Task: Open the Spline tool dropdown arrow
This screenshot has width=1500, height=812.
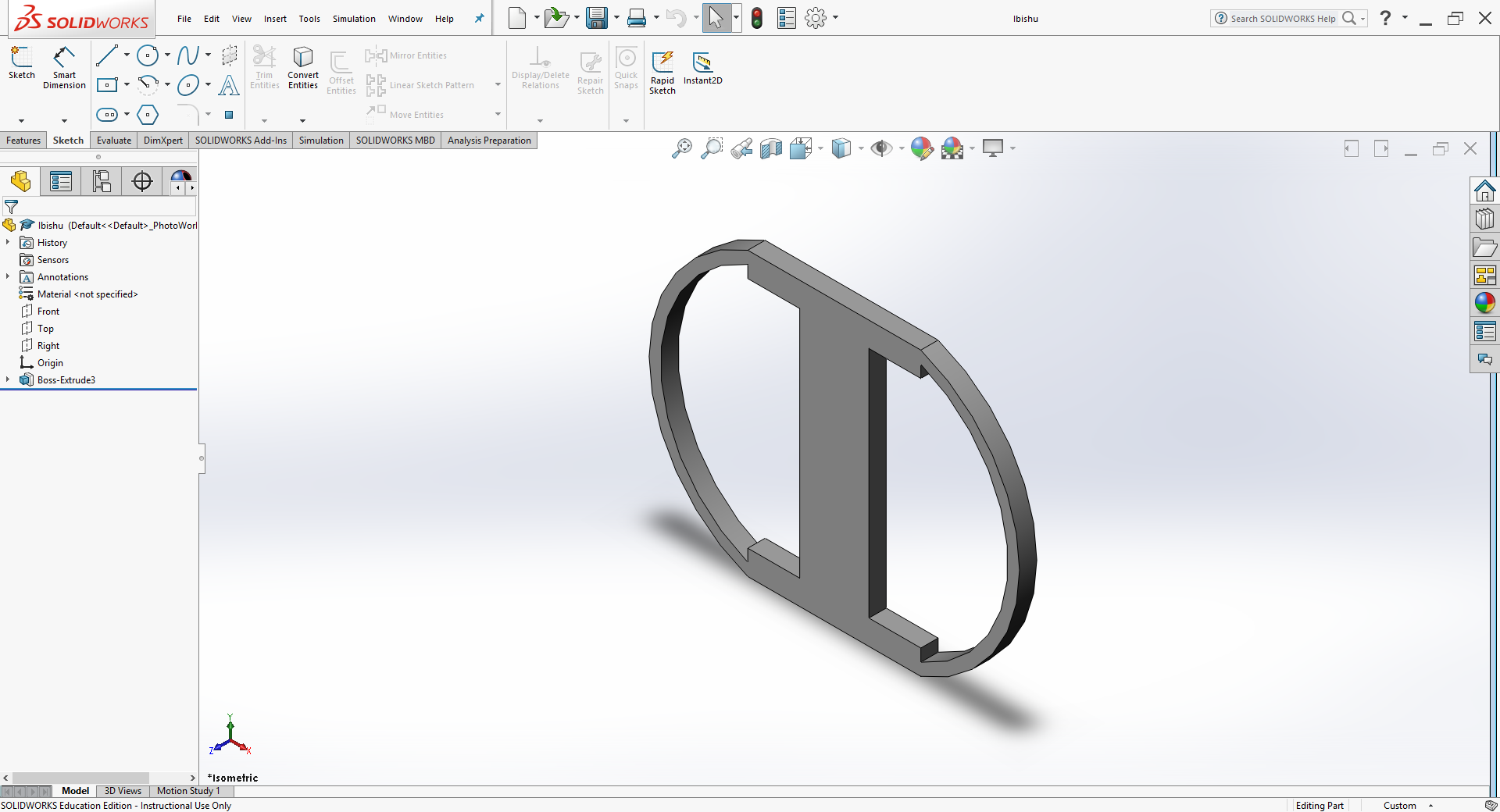Action: coord(208,55)
